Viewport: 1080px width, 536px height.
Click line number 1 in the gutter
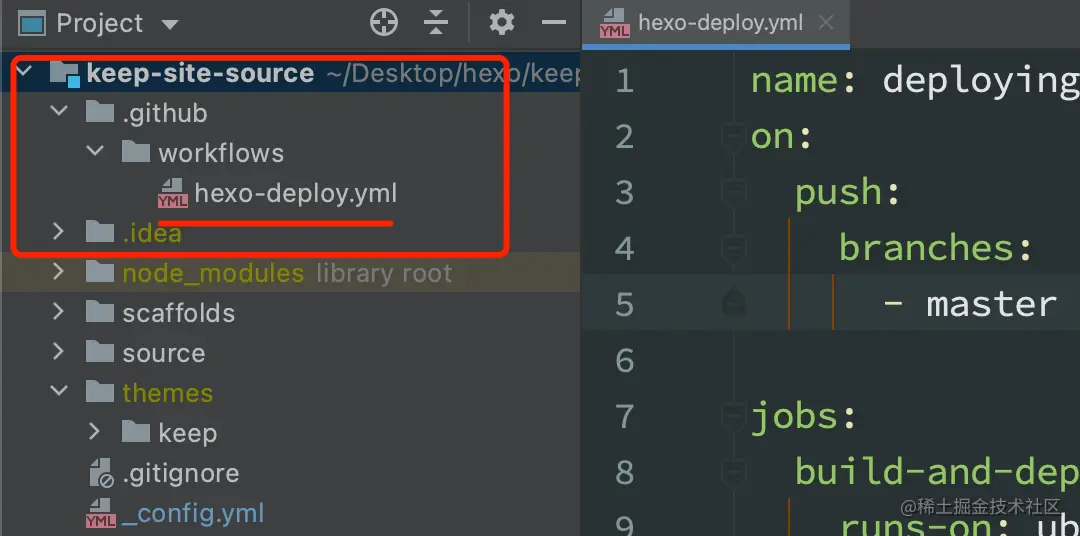[625, 81]
